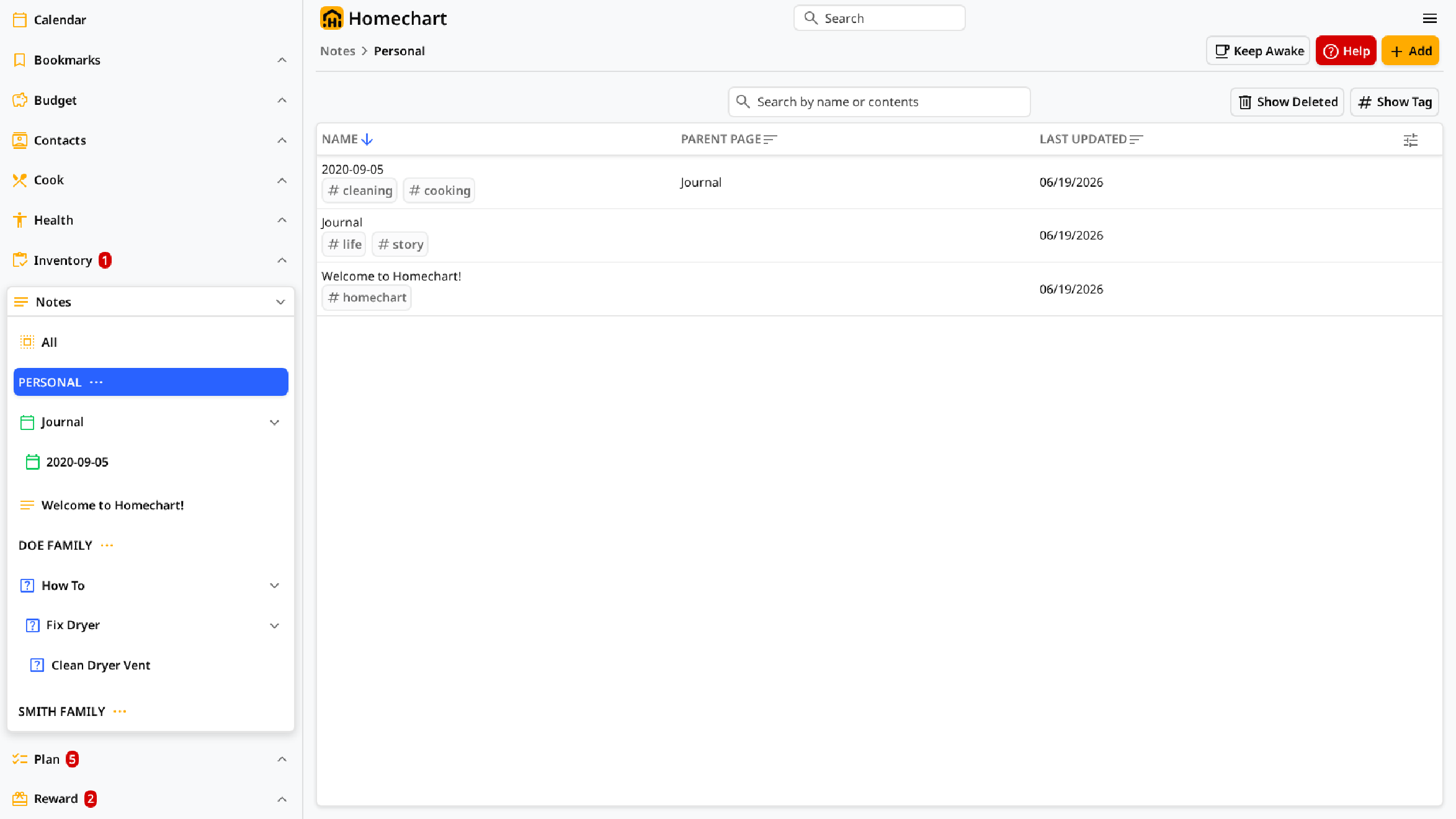Click the How To question icon
This screenshot has width=1456, height=819.
click(27, 586)
